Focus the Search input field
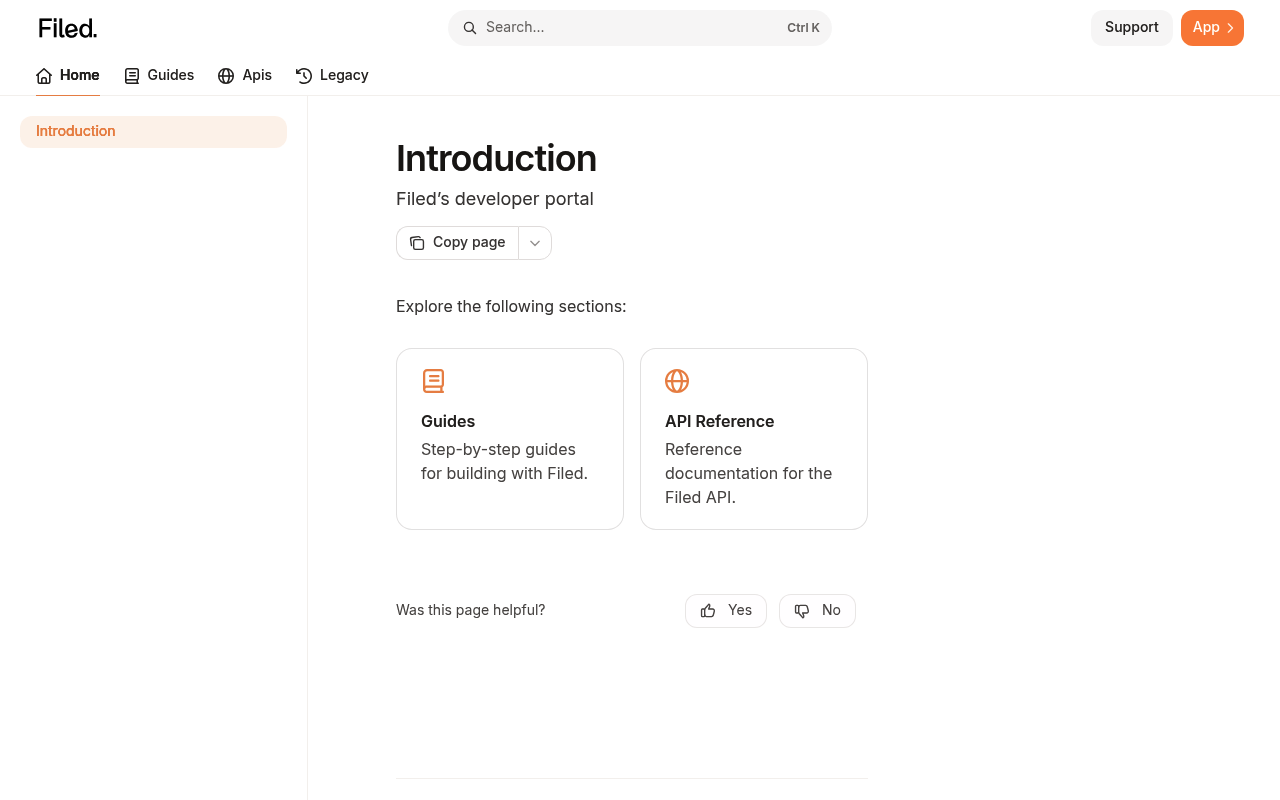1280x800 pixels. coord(640,28)
